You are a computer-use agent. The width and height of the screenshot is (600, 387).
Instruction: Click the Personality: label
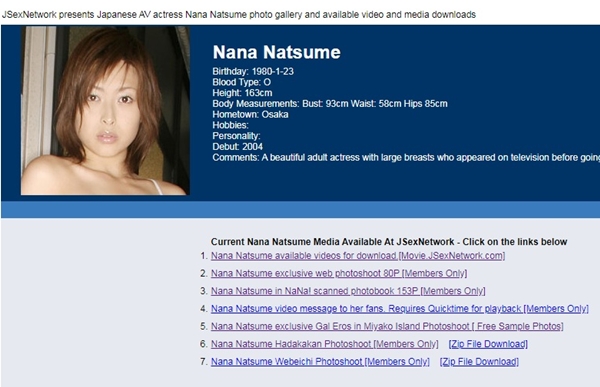236,136
